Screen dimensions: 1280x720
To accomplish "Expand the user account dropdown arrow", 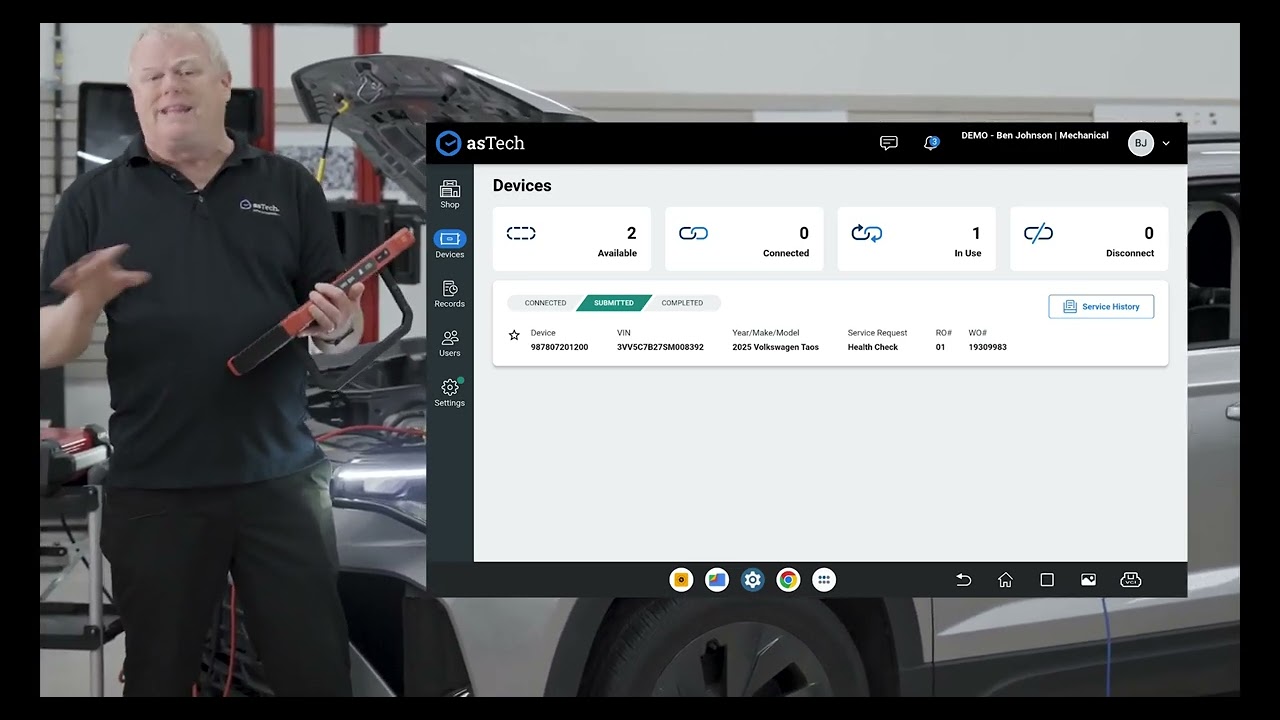I will [1166, 144].
